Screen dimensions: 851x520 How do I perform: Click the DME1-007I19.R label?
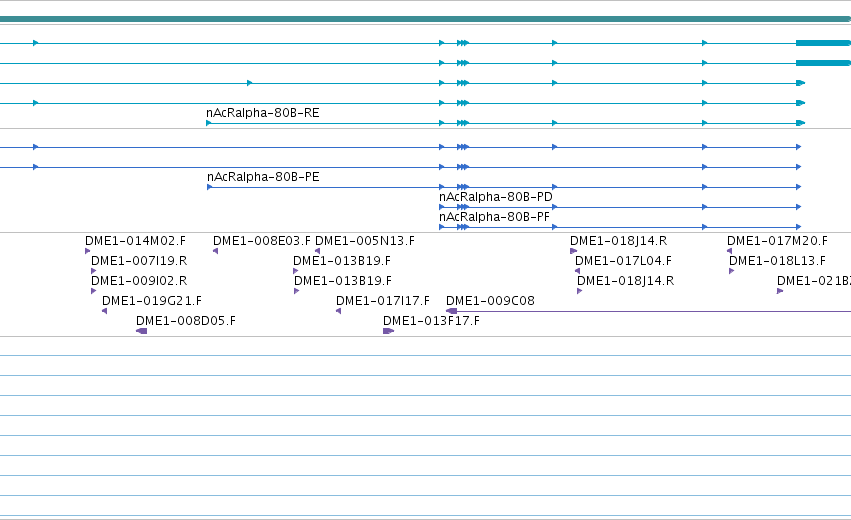pos(139,261)
